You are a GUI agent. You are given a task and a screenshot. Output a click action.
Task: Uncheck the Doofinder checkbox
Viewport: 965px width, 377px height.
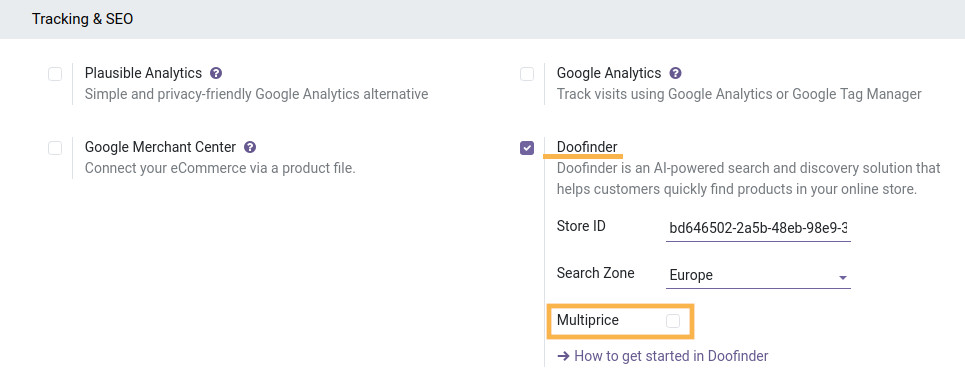[527, 148]
